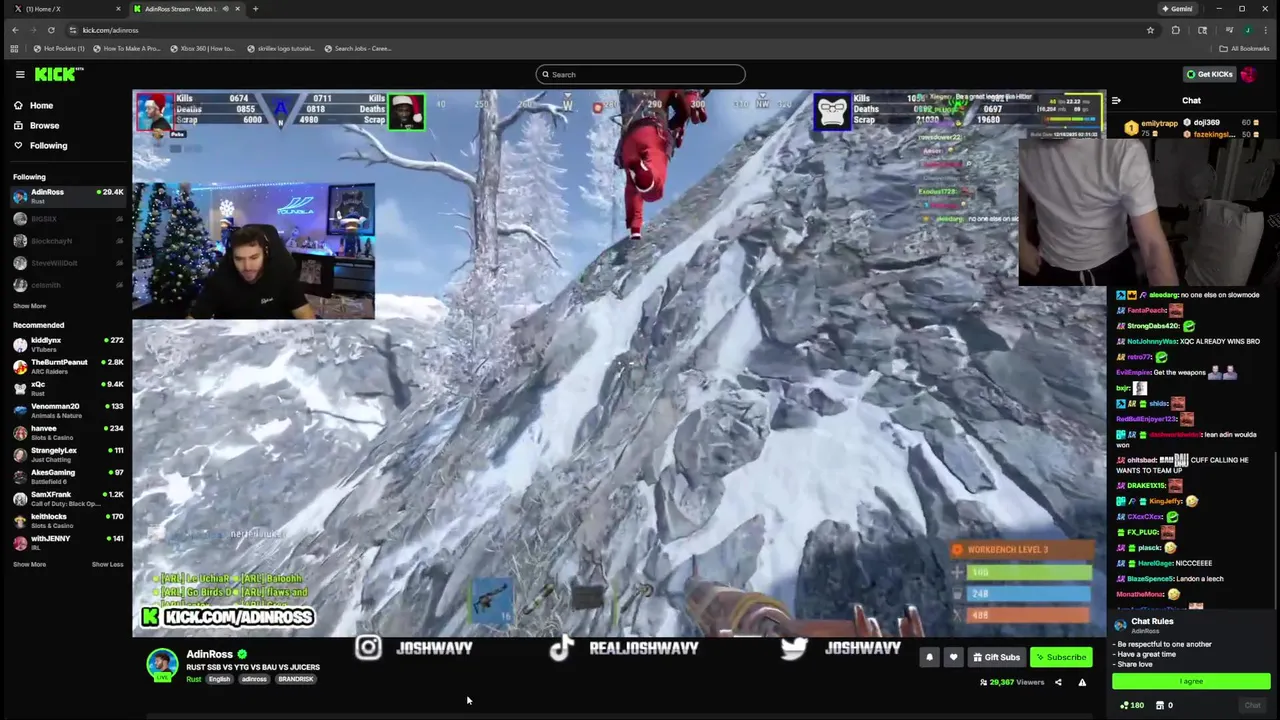Open Search Jobs bookmark

(357, 48)
